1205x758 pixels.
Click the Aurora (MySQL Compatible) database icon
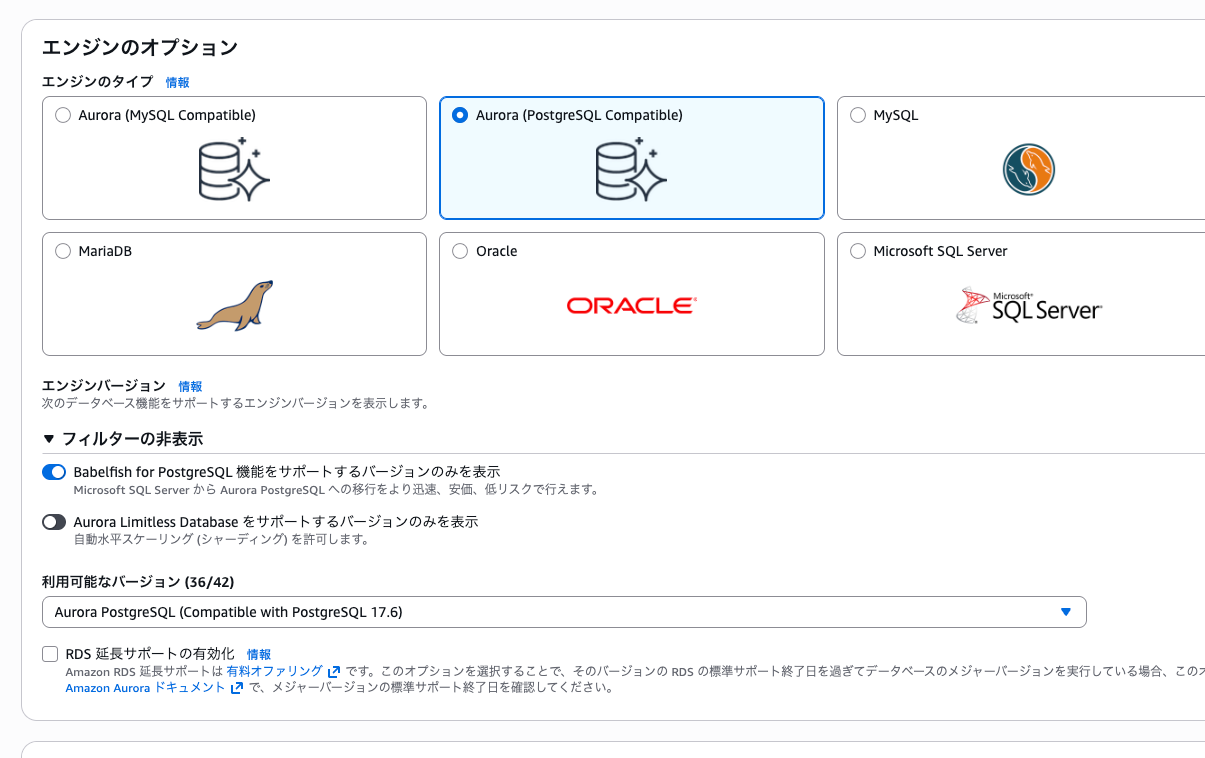pyautogui.click(x=233, y=168)
